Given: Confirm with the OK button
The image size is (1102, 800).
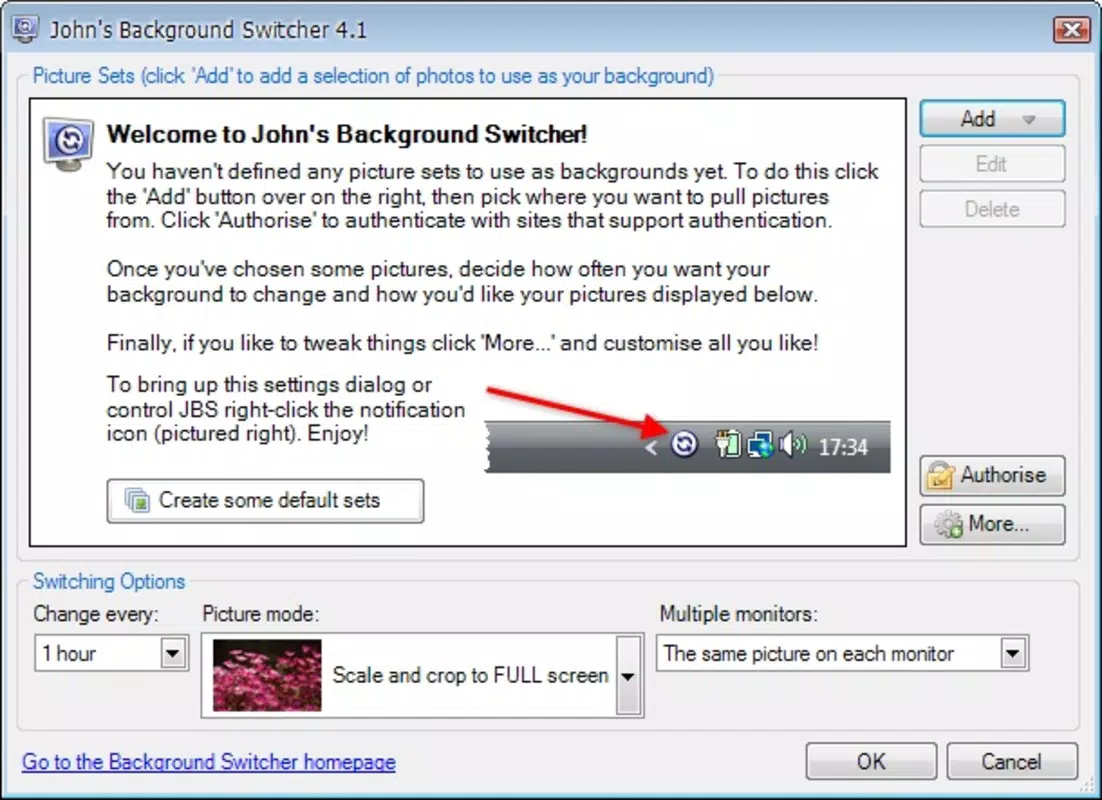Looking at the screenshot, I should click(x=871, y=761).
